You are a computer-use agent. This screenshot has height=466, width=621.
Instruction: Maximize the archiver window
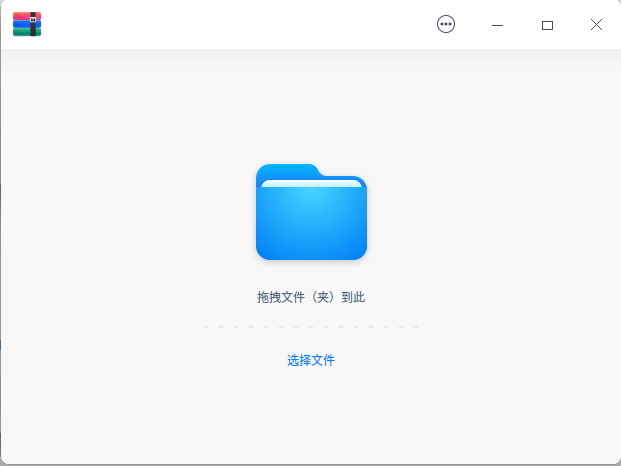547,25
